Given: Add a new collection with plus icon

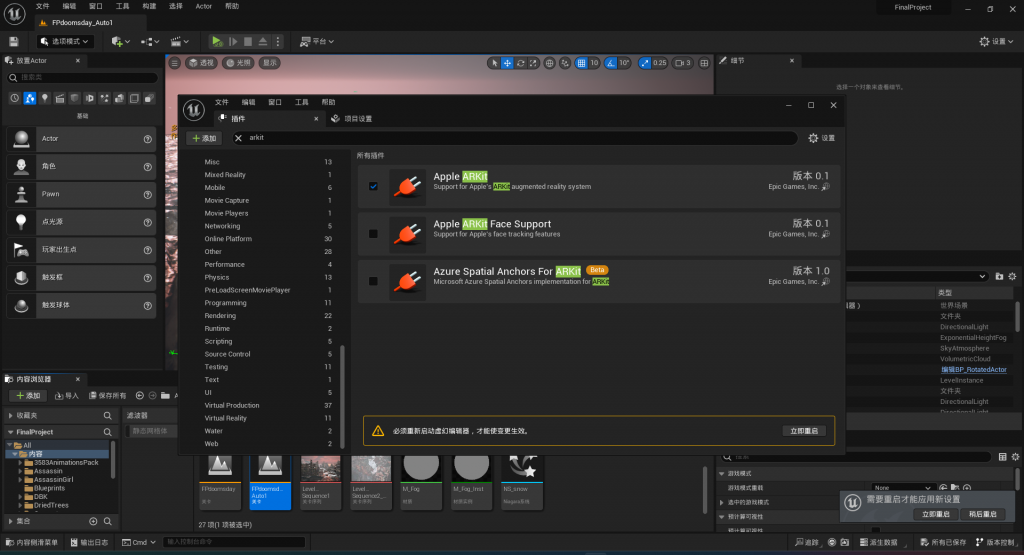Looking at the screenshot, I should pyautogui.click(x=93, y=521).
